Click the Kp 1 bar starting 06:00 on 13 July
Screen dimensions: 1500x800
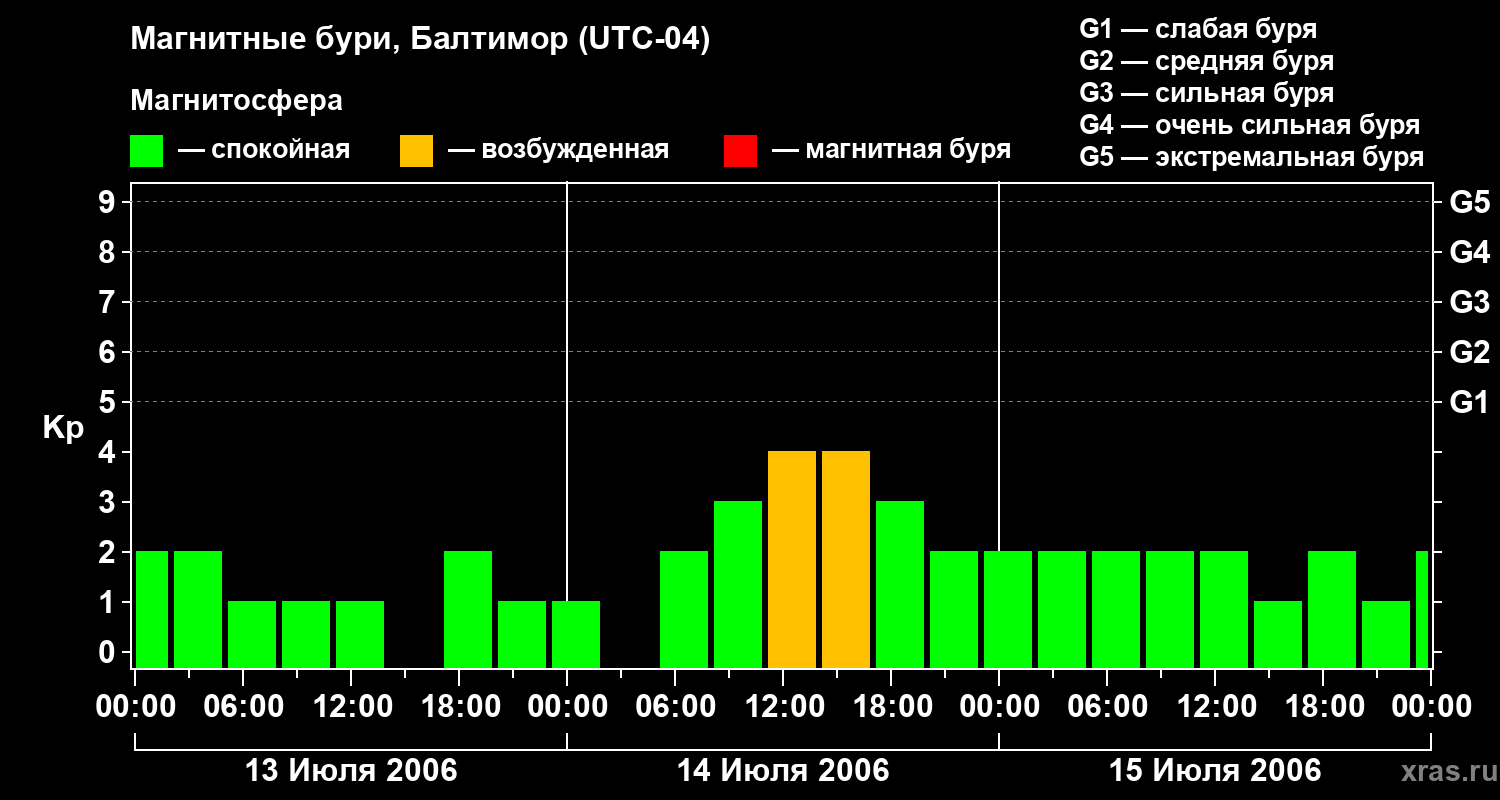[x=252, y=635]
